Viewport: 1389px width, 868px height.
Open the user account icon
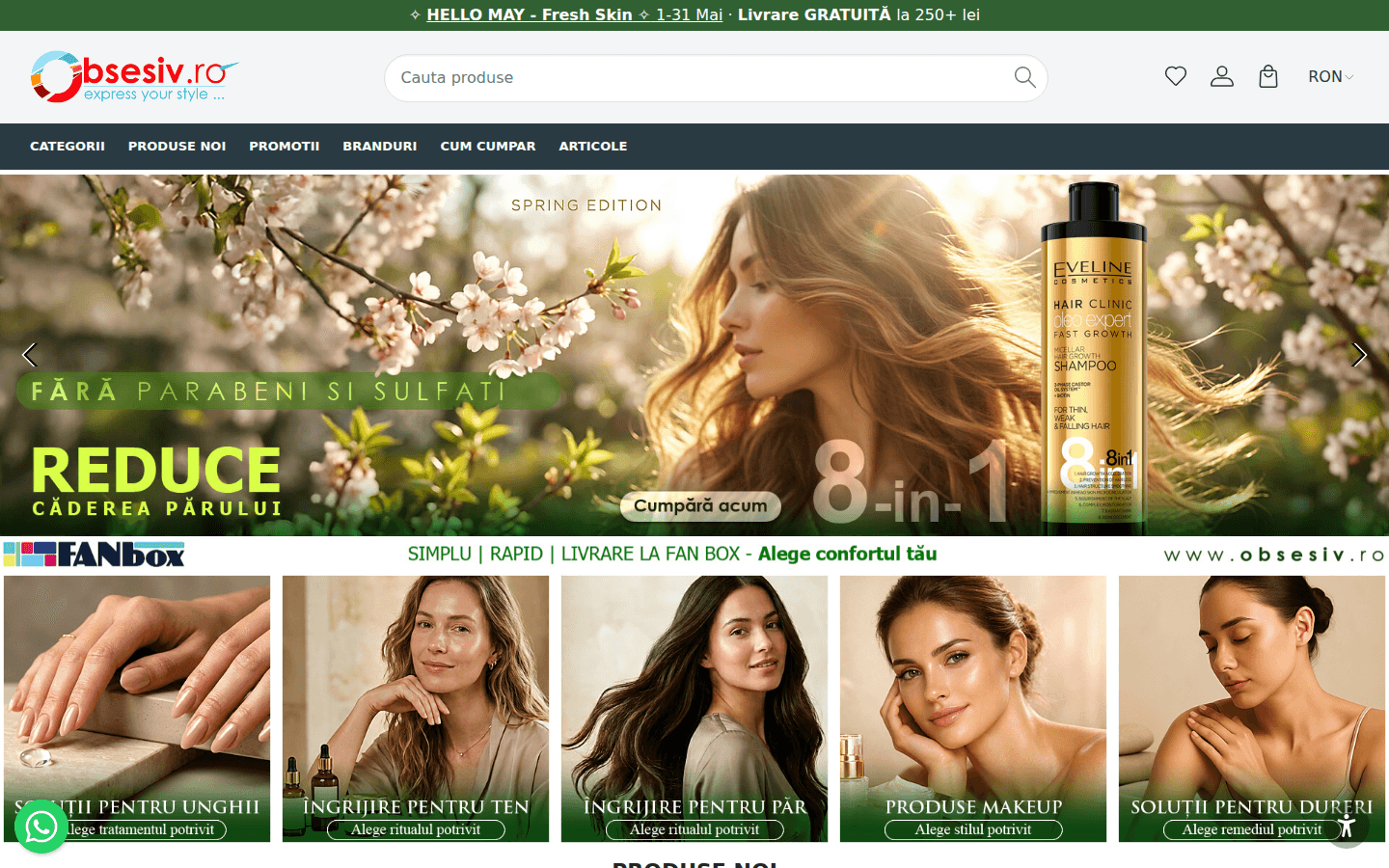pyautogui.click(x=1221, y=76)
